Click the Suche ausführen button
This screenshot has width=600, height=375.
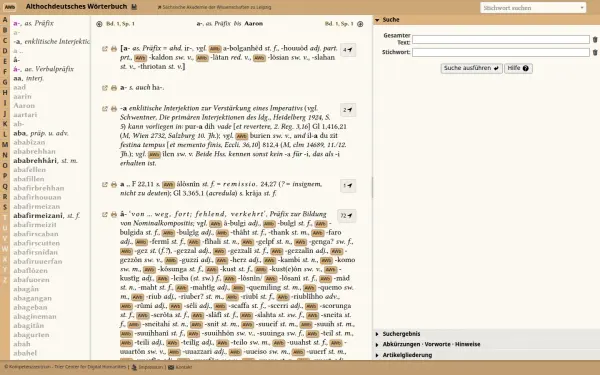(x=471, y=68)
